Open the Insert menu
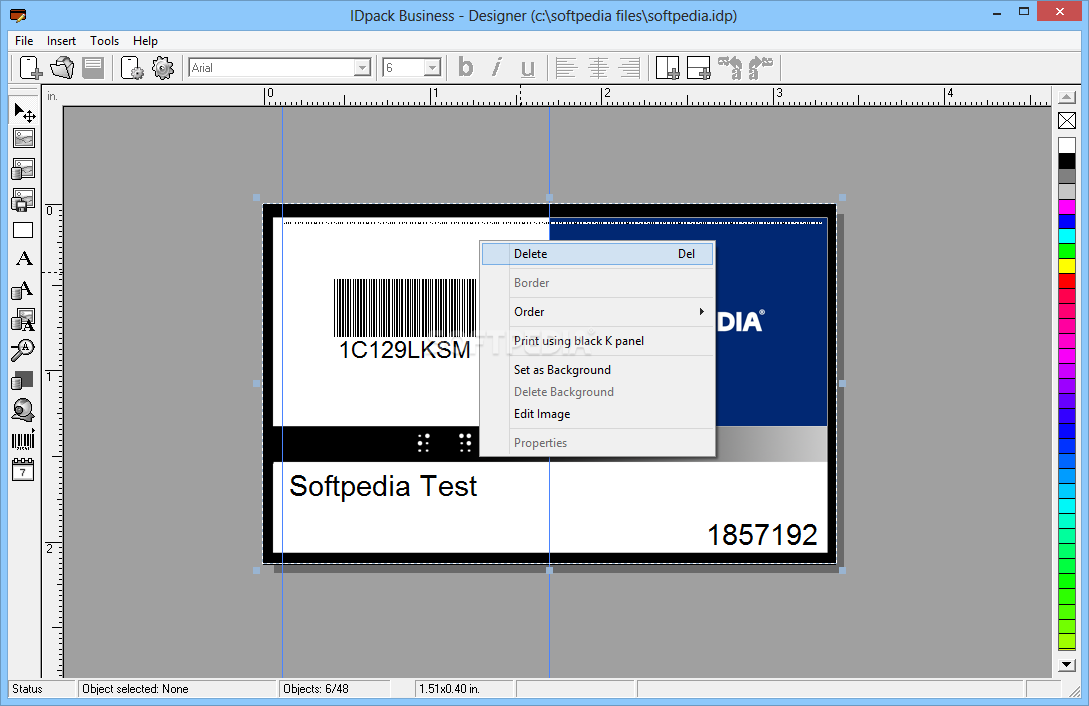Viewport: 1089px width, 706px height. [x=61, y=41]
